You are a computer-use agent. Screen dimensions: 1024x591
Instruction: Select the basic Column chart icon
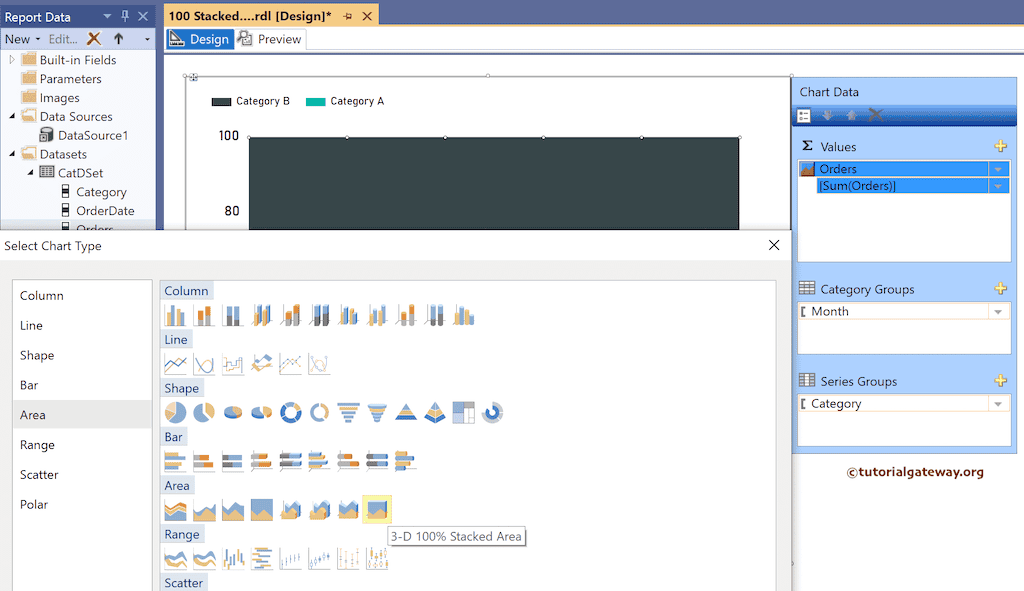click(x=175, y=315)
